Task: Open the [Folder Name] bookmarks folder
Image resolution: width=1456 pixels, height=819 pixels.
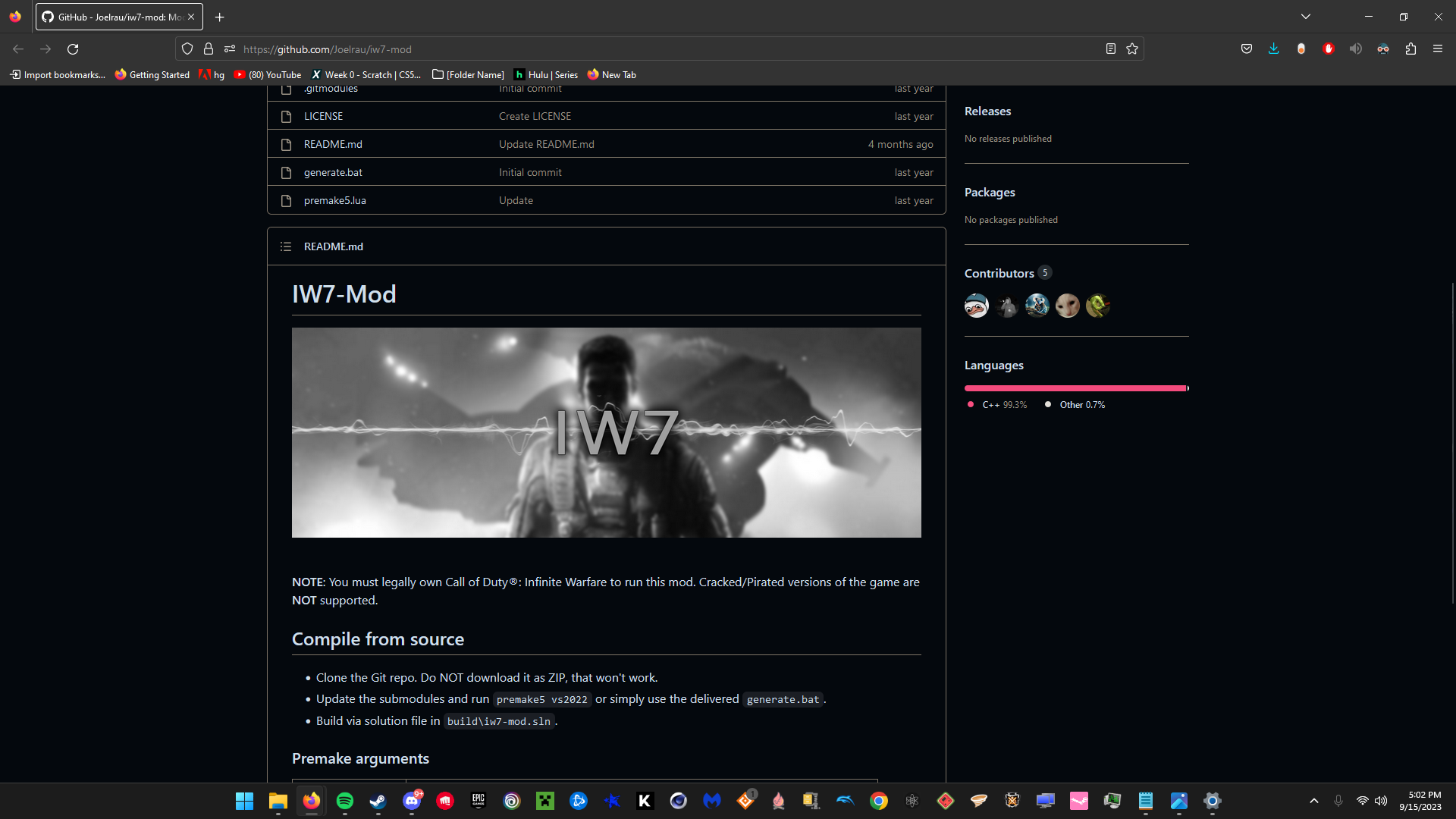Action: [468, 74]
